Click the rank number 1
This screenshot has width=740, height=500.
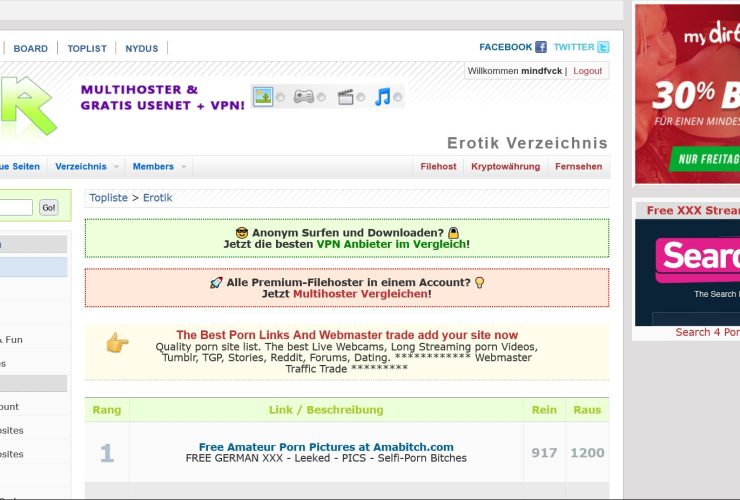[107, 453]
